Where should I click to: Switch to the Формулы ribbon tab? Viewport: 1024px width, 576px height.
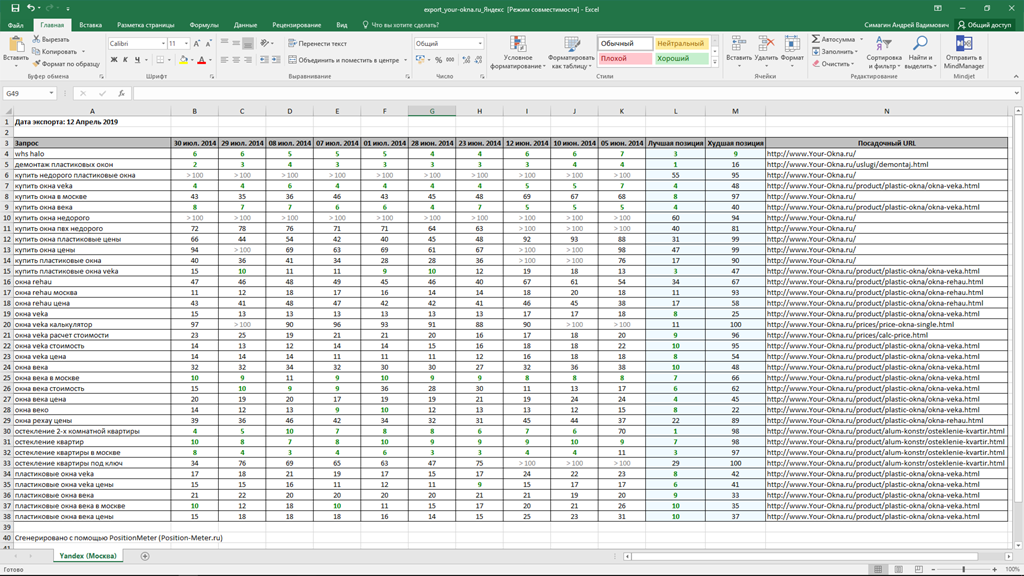[x=204, y=25]
